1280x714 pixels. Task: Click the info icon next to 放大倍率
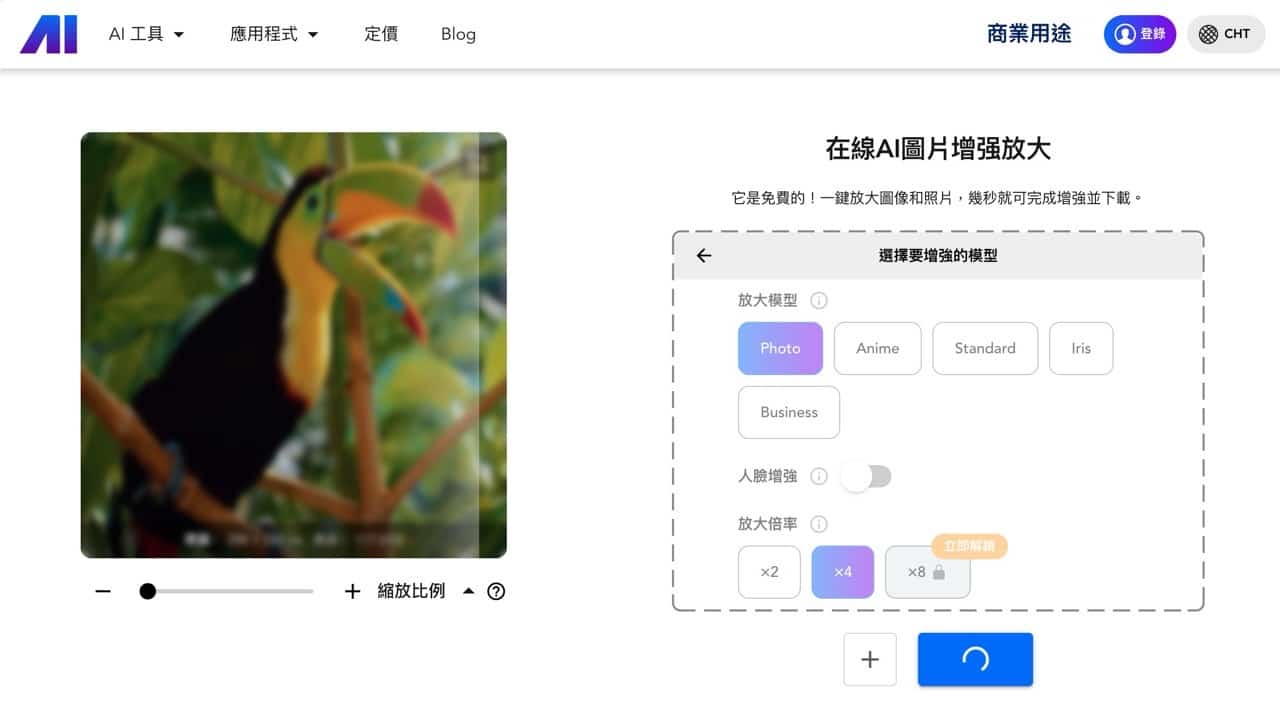point(819,524)
